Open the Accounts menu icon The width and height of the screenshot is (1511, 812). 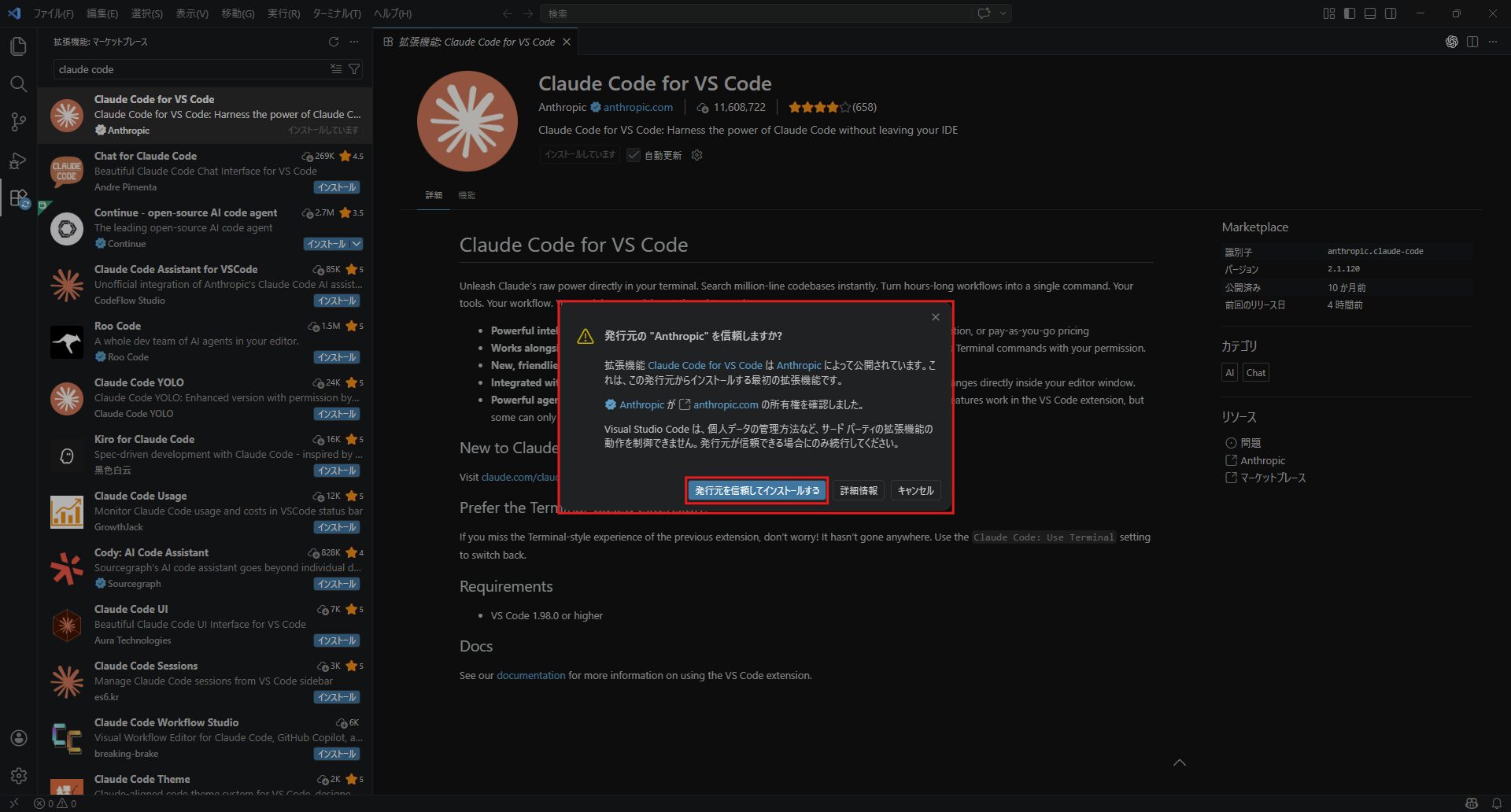click(18, 738)
